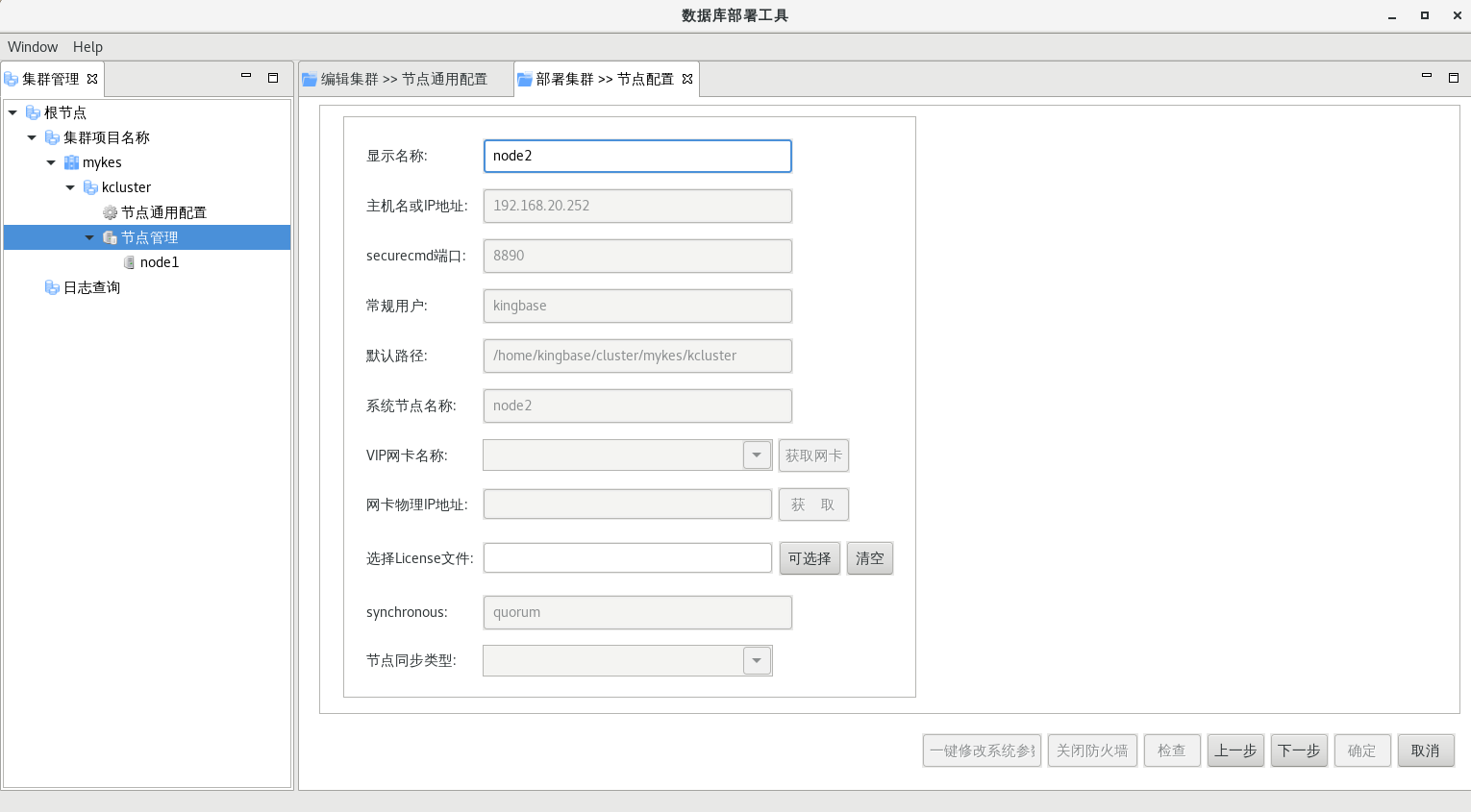Collapse the kcluster tree node
1471x812 pixels.
[70, 187]
